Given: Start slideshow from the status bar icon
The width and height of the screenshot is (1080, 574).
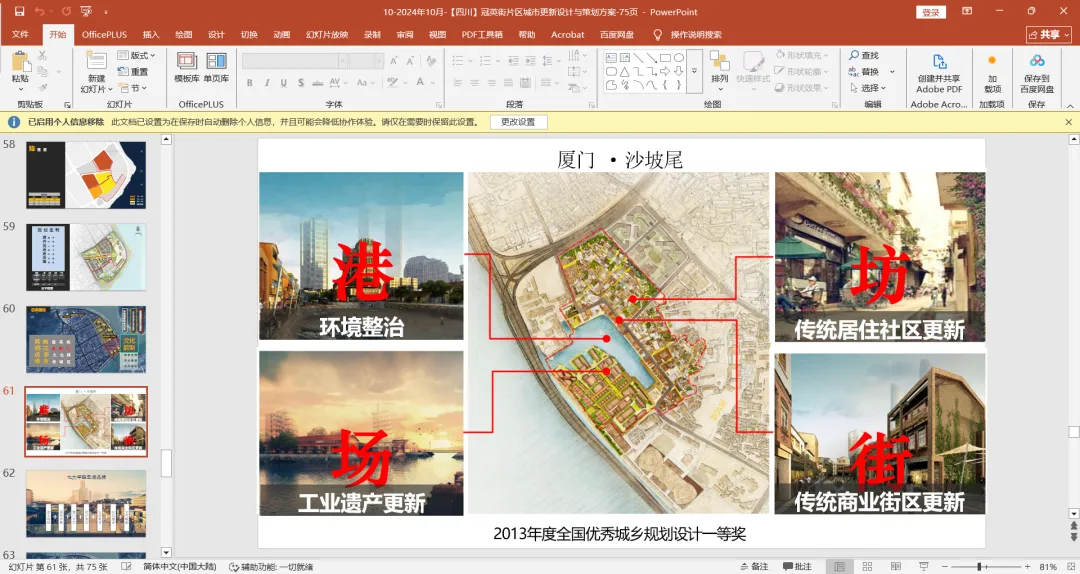Looking at the screenshot, I should 924,566.
